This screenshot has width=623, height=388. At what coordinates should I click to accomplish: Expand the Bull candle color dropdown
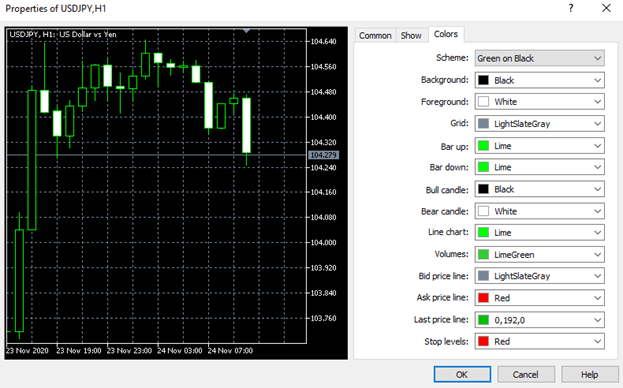540,189
